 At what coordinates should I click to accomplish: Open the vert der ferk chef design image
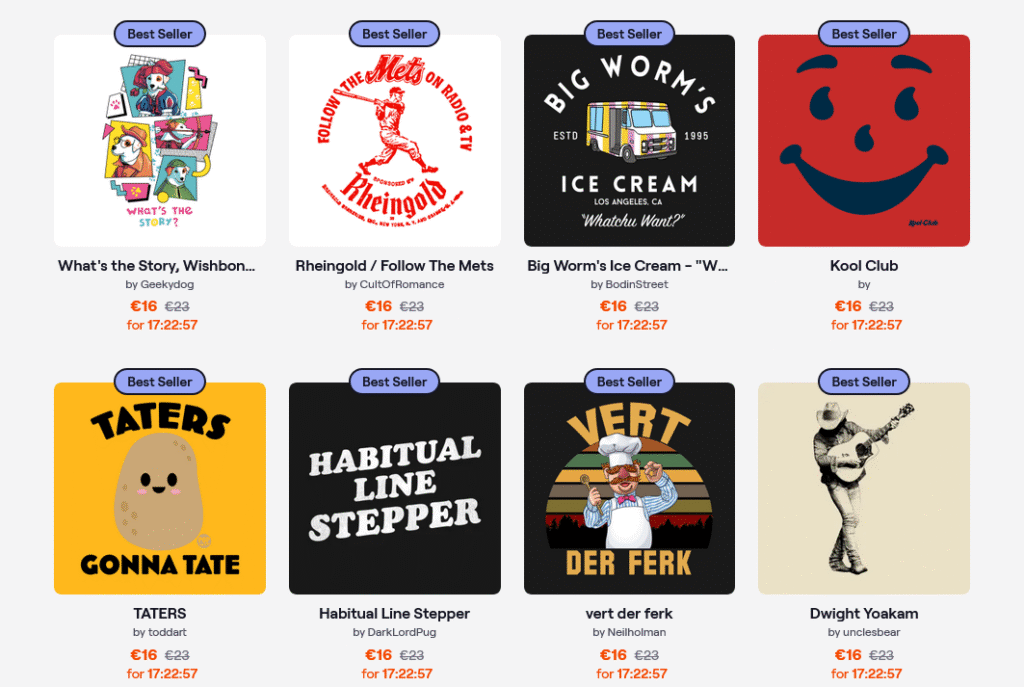pos(629,488)
